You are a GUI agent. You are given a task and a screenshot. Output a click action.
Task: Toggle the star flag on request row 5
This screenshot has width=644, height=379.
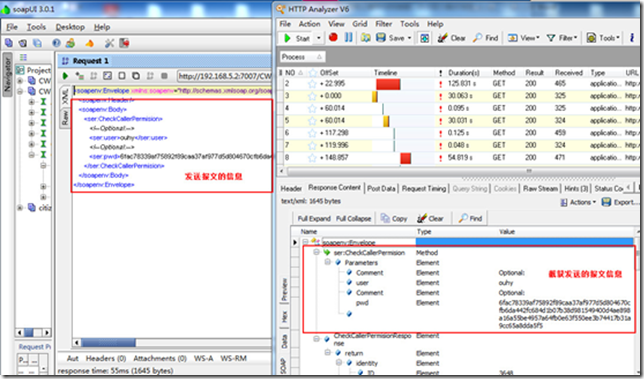pyautogui.click(x=313, y=121)
